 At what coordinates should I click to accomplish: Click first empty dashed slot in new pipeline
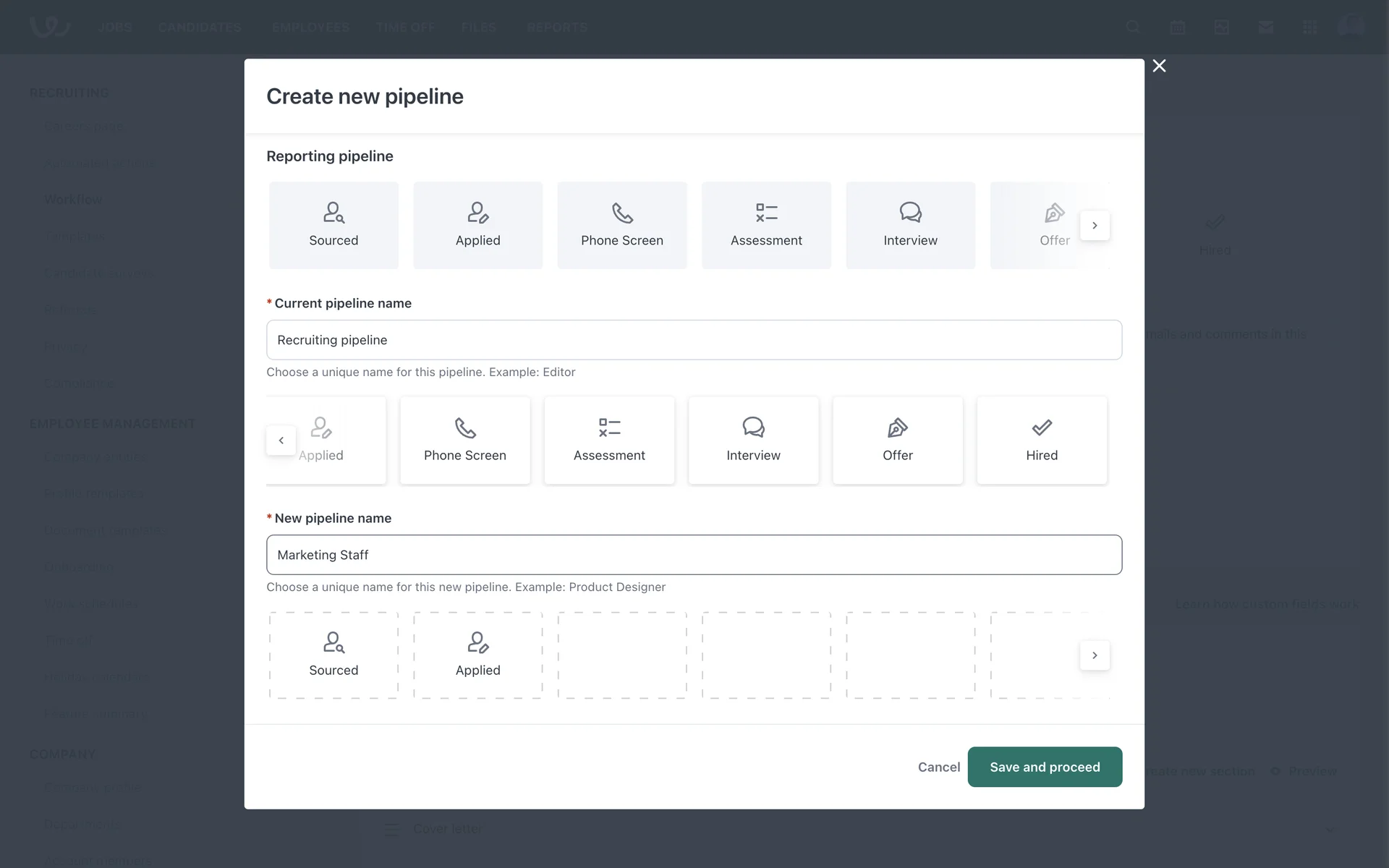pyautogui.click(x=621, y=655)
